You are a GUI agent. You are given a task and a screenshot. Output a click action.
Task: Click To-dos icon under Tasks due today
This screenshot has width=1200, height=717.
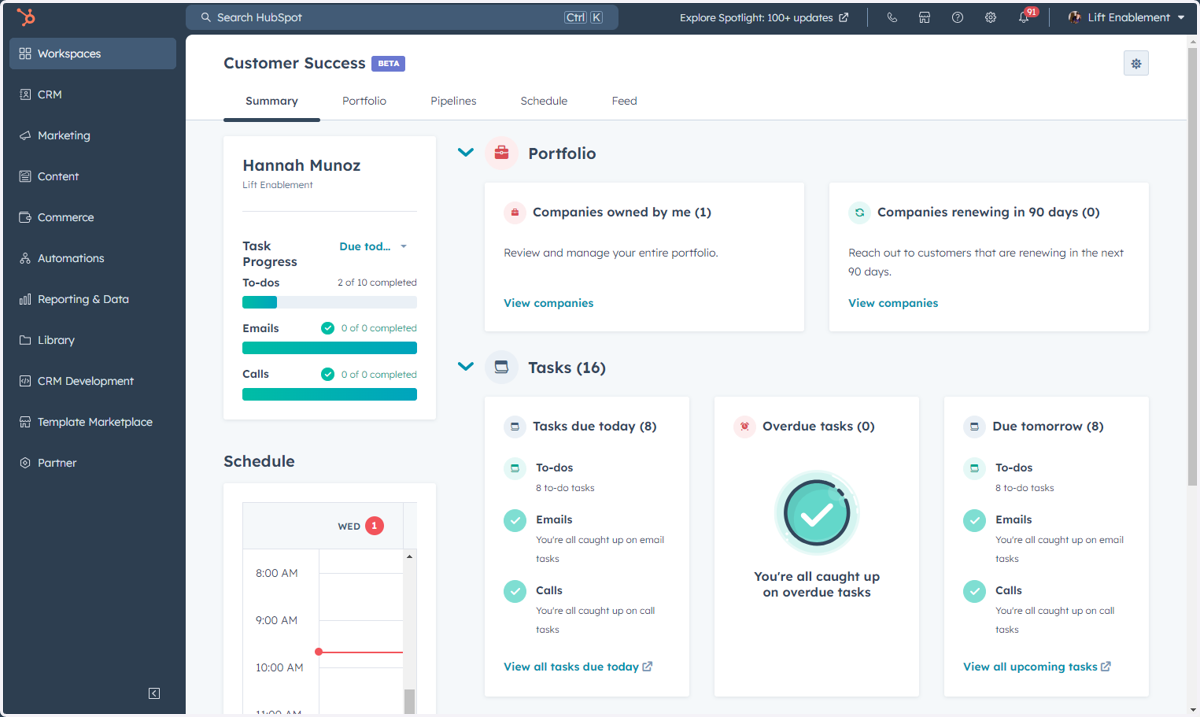[x=515, y=468]
